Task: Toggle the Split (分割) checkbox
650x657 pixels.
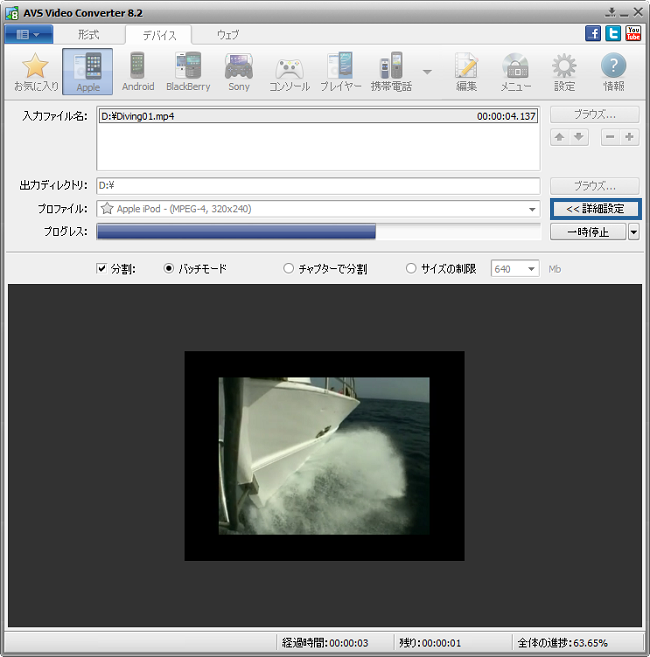Action: (x=101, y=268)
